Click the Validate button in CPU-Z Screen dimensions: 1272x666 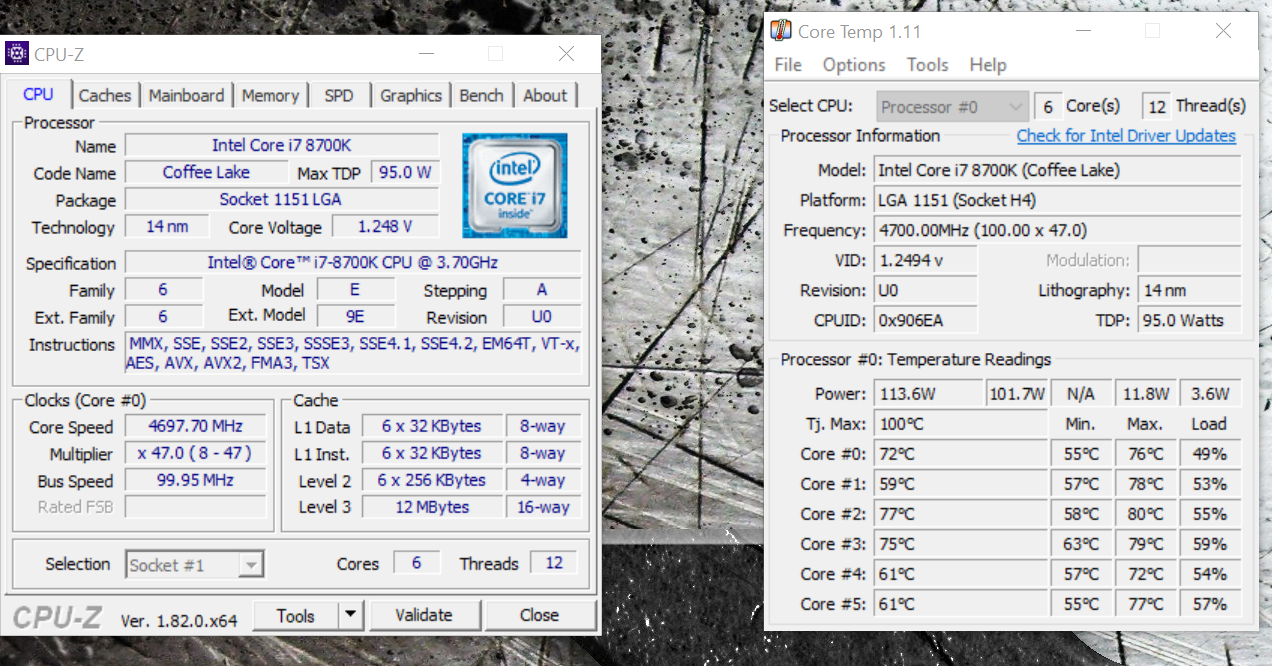424,615
